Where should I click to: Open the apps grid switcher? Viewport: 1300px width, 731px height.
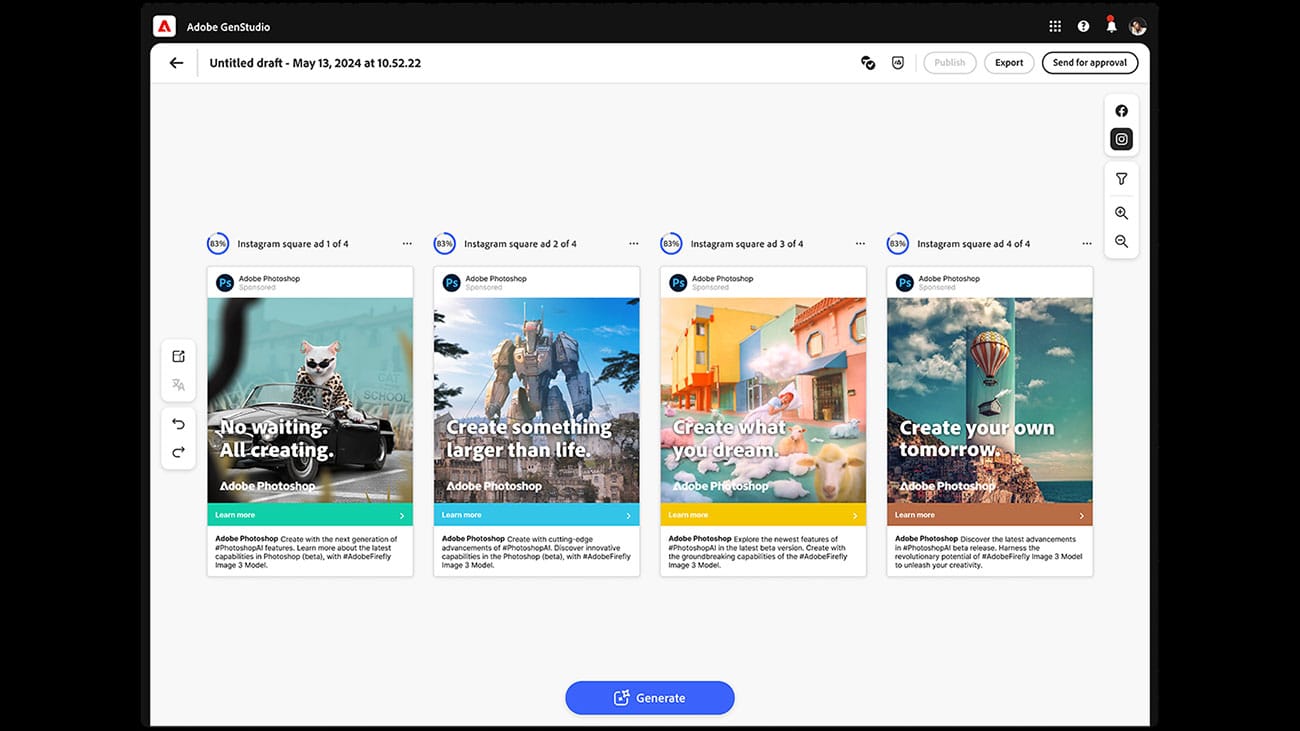(x=1055, y=27)
